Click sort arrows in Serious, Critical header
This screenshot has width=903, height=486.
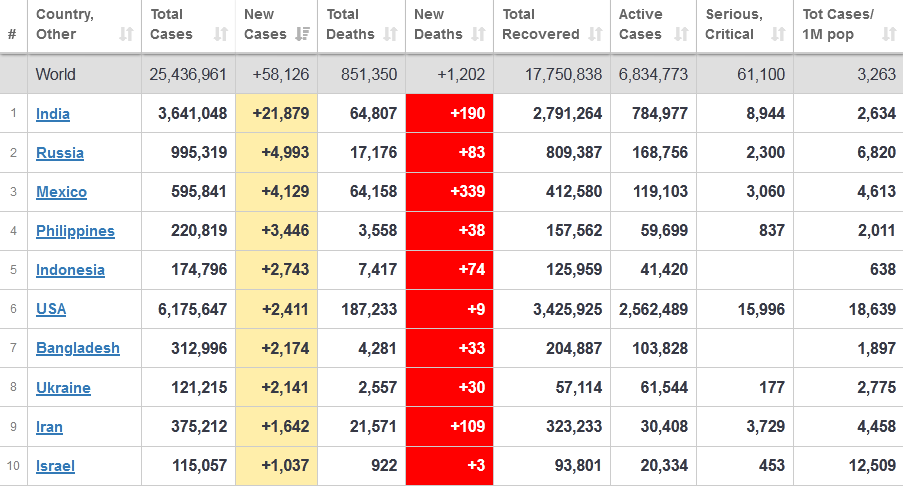(777, 34)
